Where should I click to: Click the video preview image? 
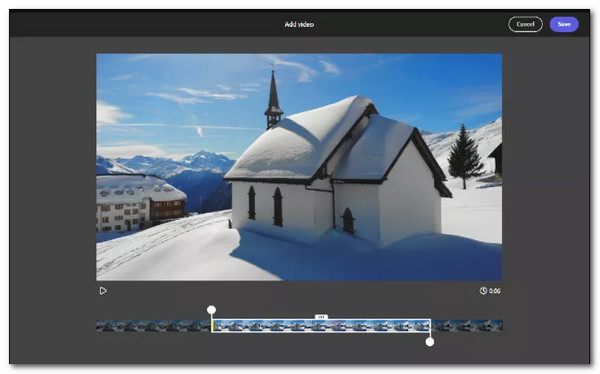[299, 167]
